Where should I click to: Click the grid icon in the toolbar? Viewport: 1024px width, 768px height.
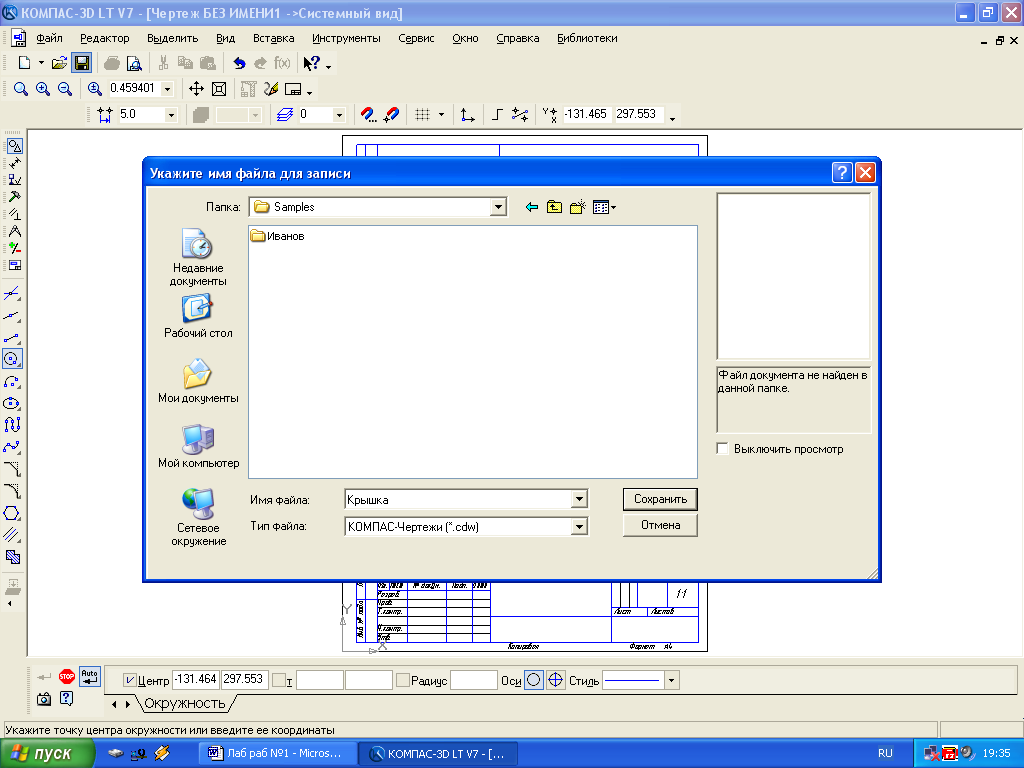pos(423,115)
